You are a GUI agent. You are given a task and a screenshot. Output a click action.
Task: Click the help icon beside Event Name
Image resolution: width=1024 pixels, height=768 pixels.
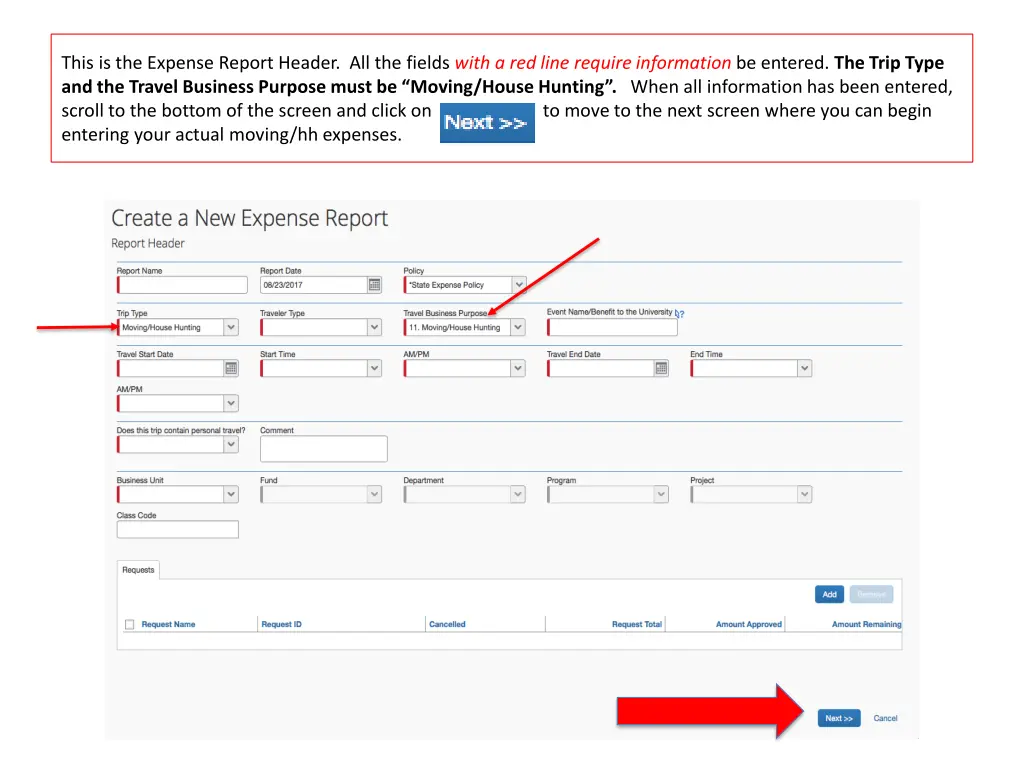point(680,314)
